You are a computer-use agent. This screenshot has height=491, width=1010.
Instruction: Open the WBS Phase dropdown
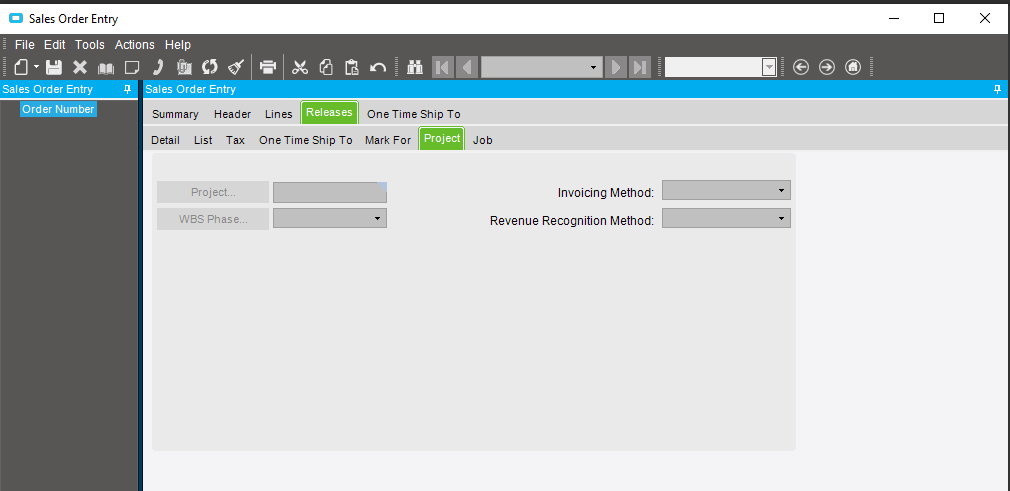pyautogui.click(x=377, y=218)
